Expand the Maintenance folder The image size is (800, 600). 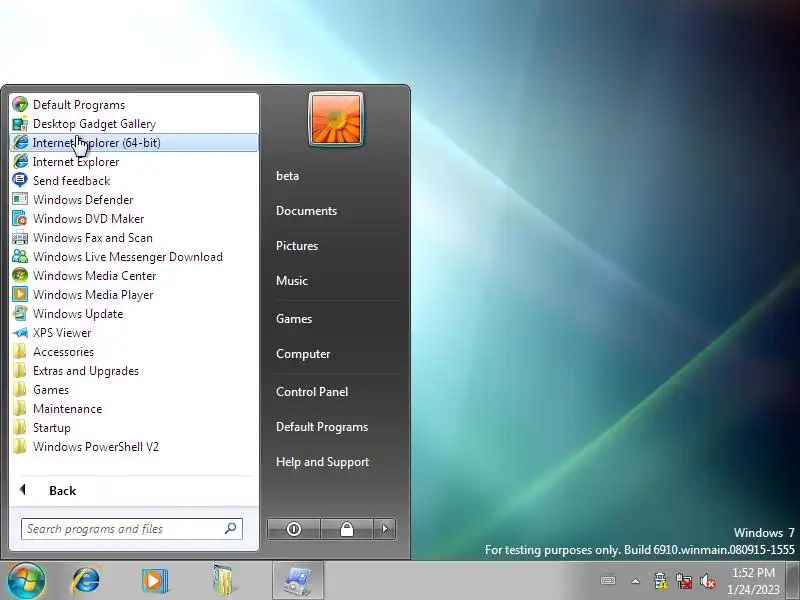(x=134, y=409)
